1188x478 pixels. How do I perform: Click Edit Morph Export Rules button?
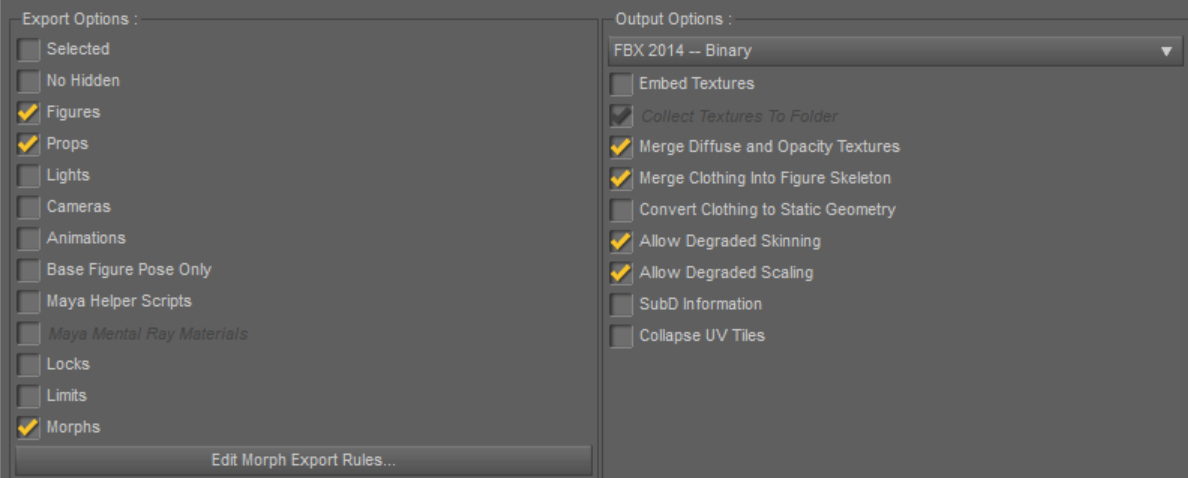[x=303, y=460]
